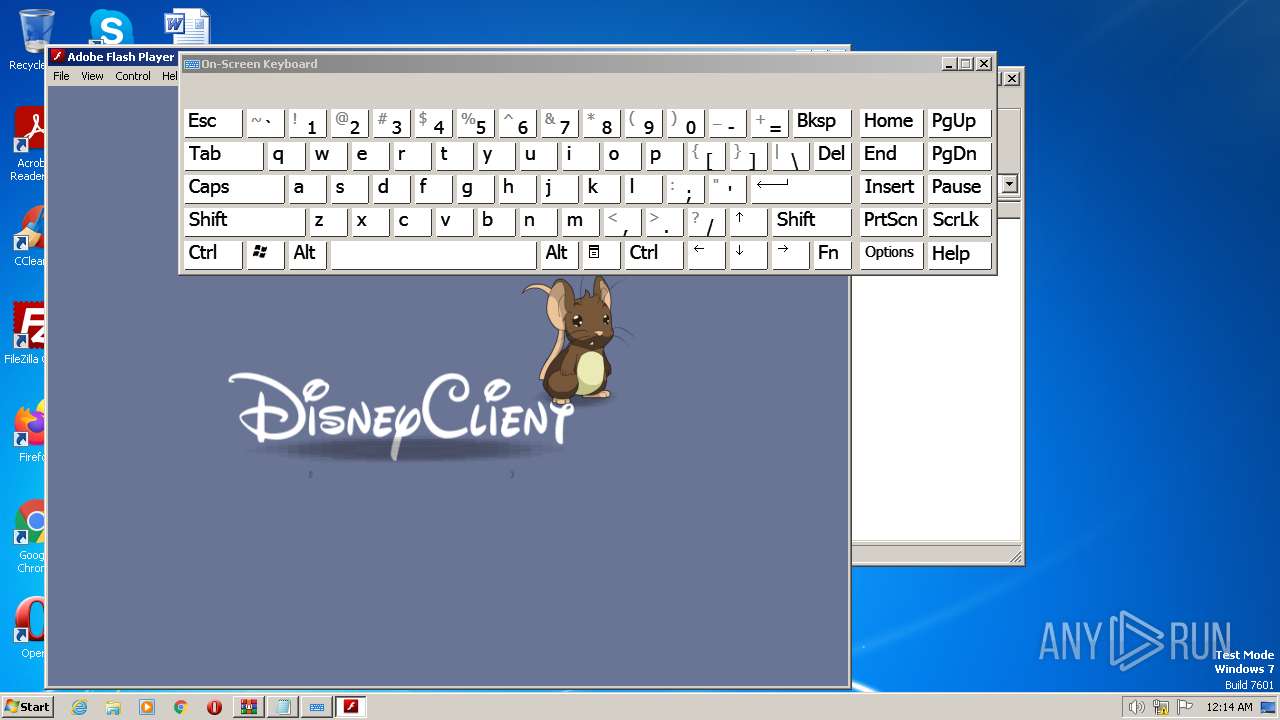Screen dimensions: 1280x720
Task: Toggle the left Alt key
Action: pyautogui.click(x=307, y=254)
